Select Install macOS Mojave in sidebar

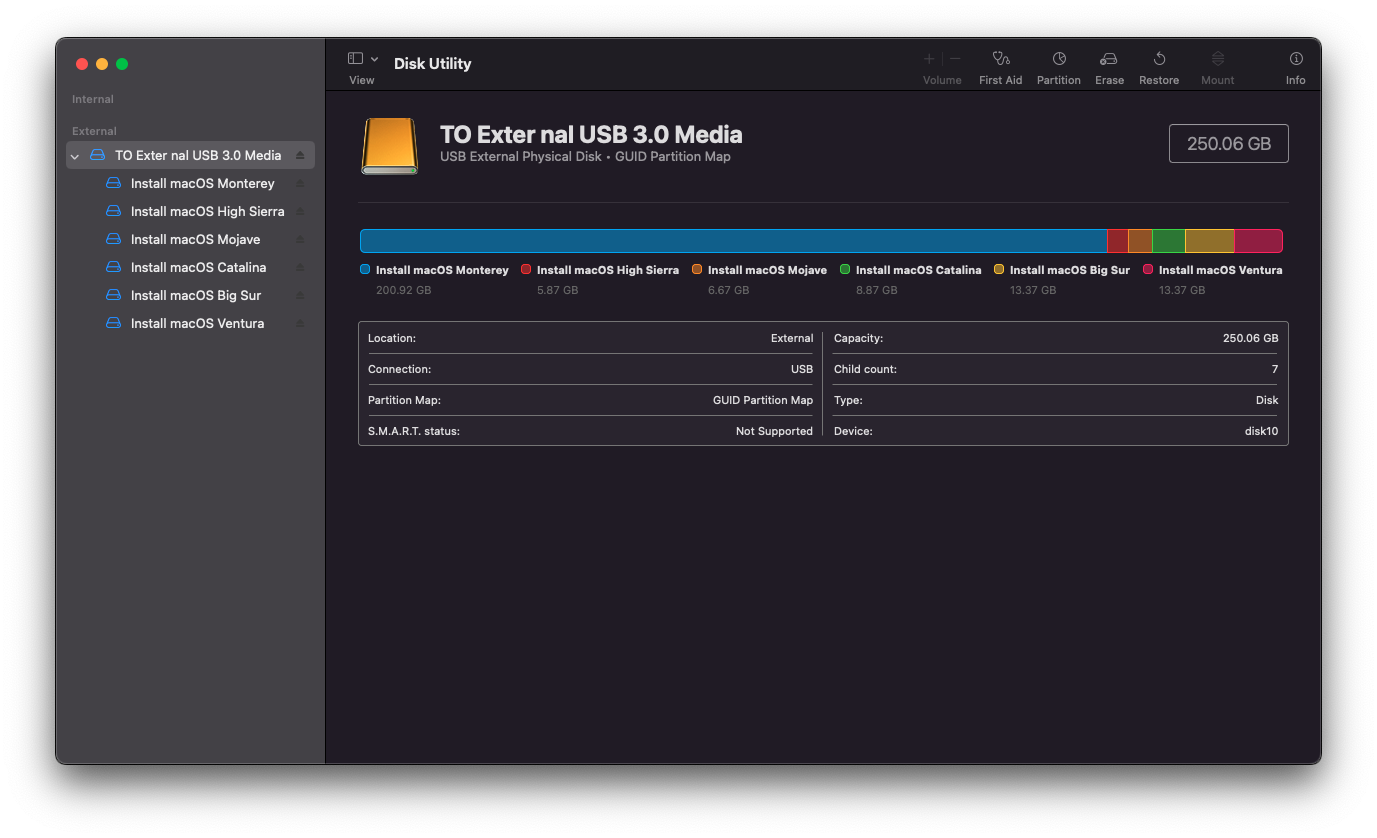190,239
